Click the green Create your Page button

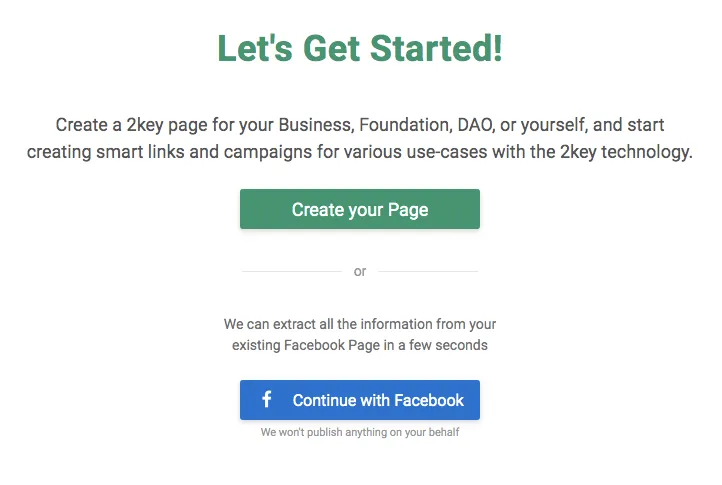click(x=360, y=209)
